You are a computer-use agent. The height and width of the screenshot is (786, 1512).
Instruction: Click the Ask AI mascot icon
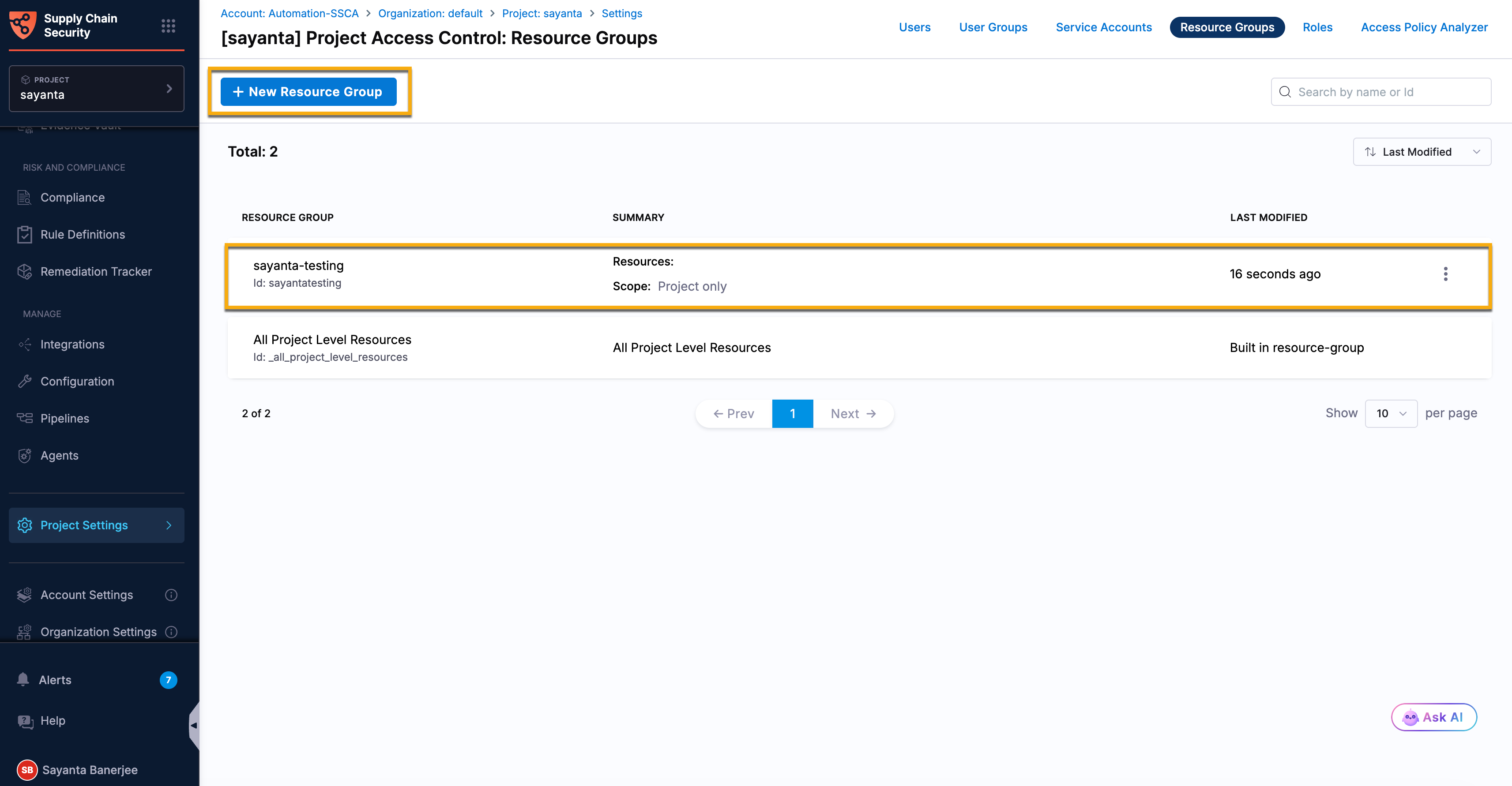[x=1410, y=717]
